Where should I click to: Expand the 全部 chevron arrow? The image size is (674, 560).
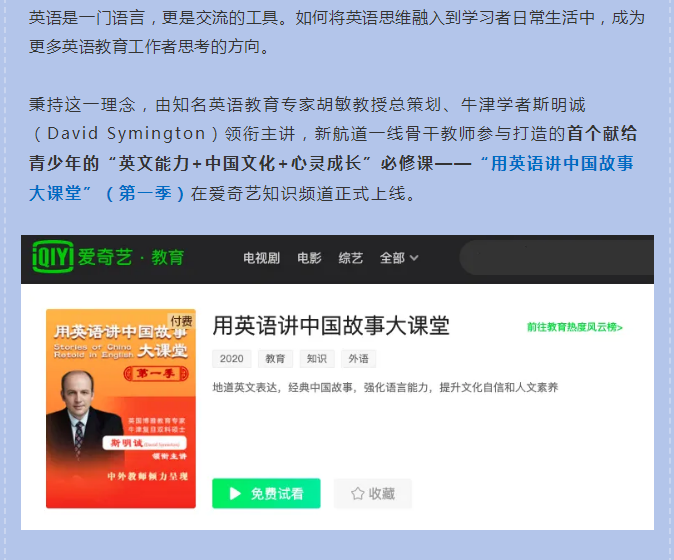click(x=414, y=258)
